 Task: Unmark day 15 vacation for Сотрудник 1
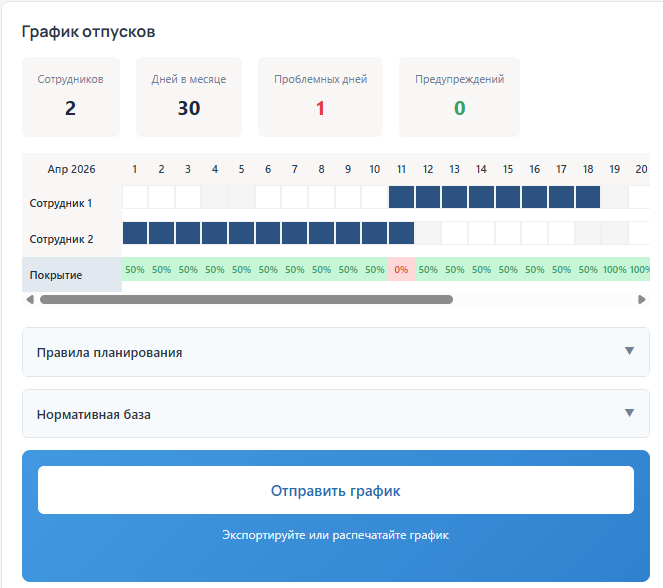coord(508,197)
